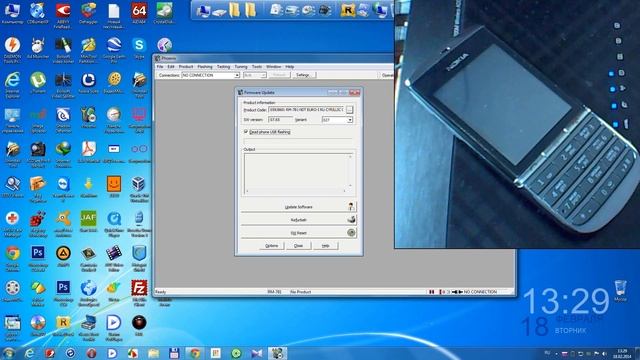
Task: Select the ladybug desktop icon
Action: tap(38, 223)
